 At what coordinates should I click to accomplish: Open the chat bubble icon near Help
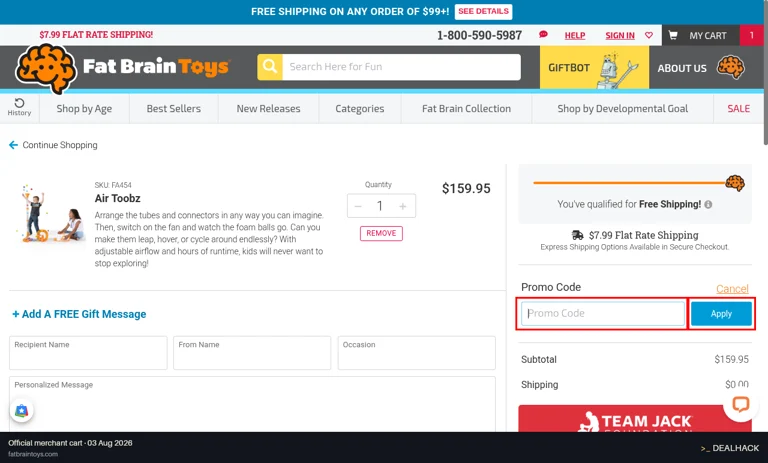point(543,35)
